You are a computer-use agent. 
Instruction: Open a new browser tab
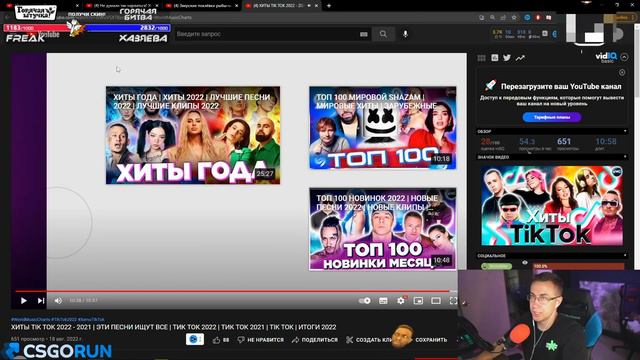click(329, 6)
